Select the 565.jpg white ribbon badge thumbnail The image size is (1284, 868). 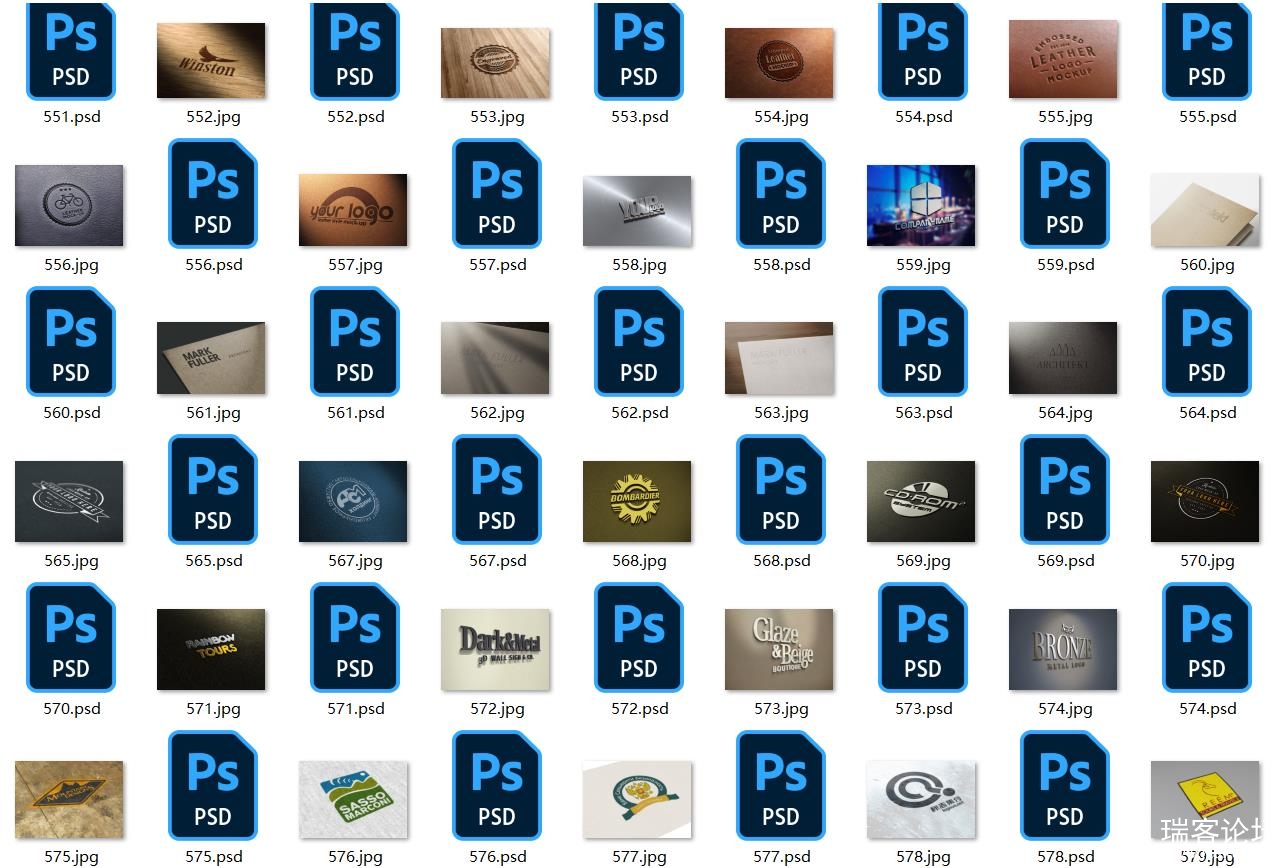[x=69, y=501]
